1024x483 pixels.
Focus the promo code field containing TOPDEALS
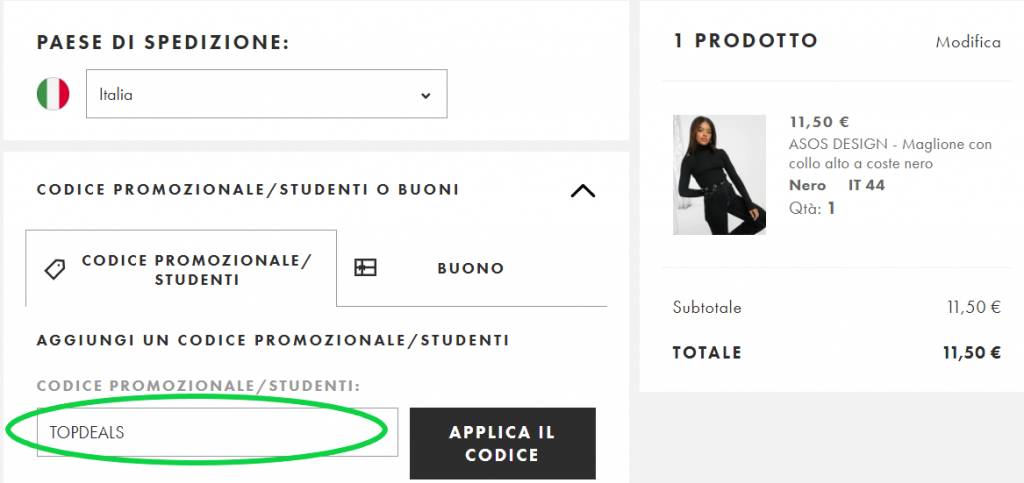click(217, 432)
